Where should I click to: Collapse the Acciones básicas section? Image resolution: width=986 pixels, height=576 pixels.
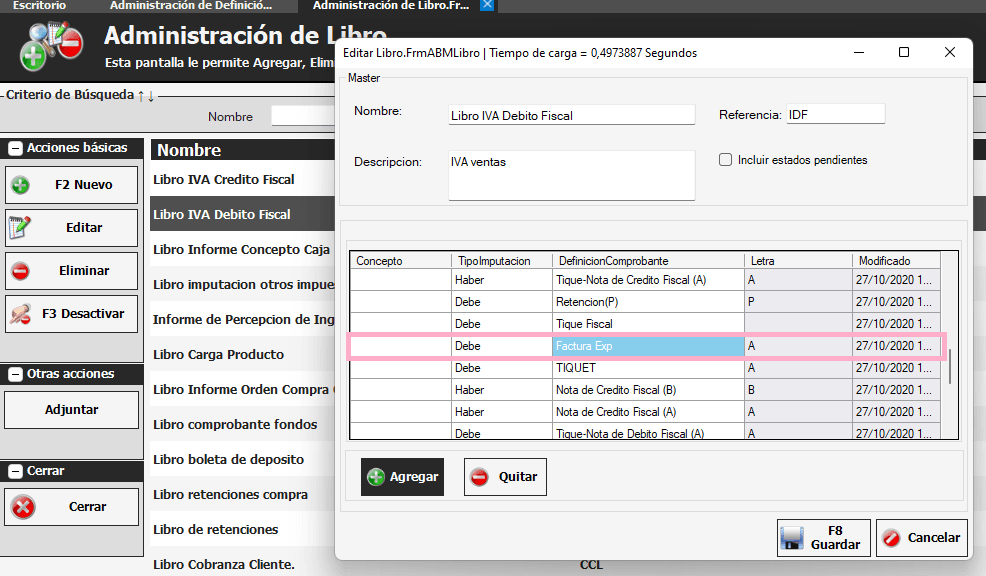point(15,148)
